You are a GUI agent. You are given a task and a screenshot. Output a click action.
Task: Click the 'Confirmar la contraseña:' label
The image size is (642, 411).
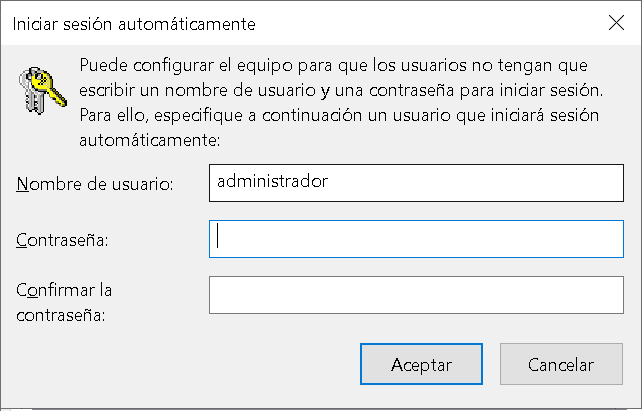tap(64, 303)
